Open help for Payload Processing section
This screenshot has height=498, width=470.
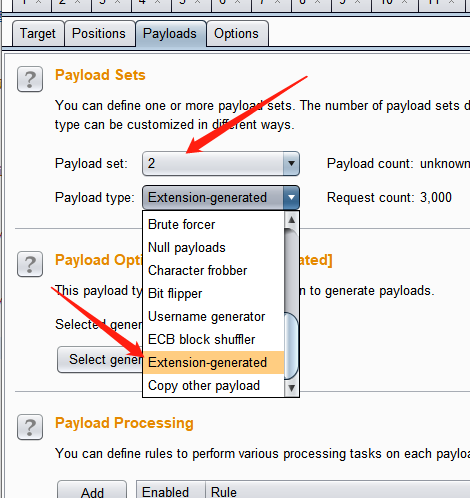pyautogui.click(x=30, y=427)
